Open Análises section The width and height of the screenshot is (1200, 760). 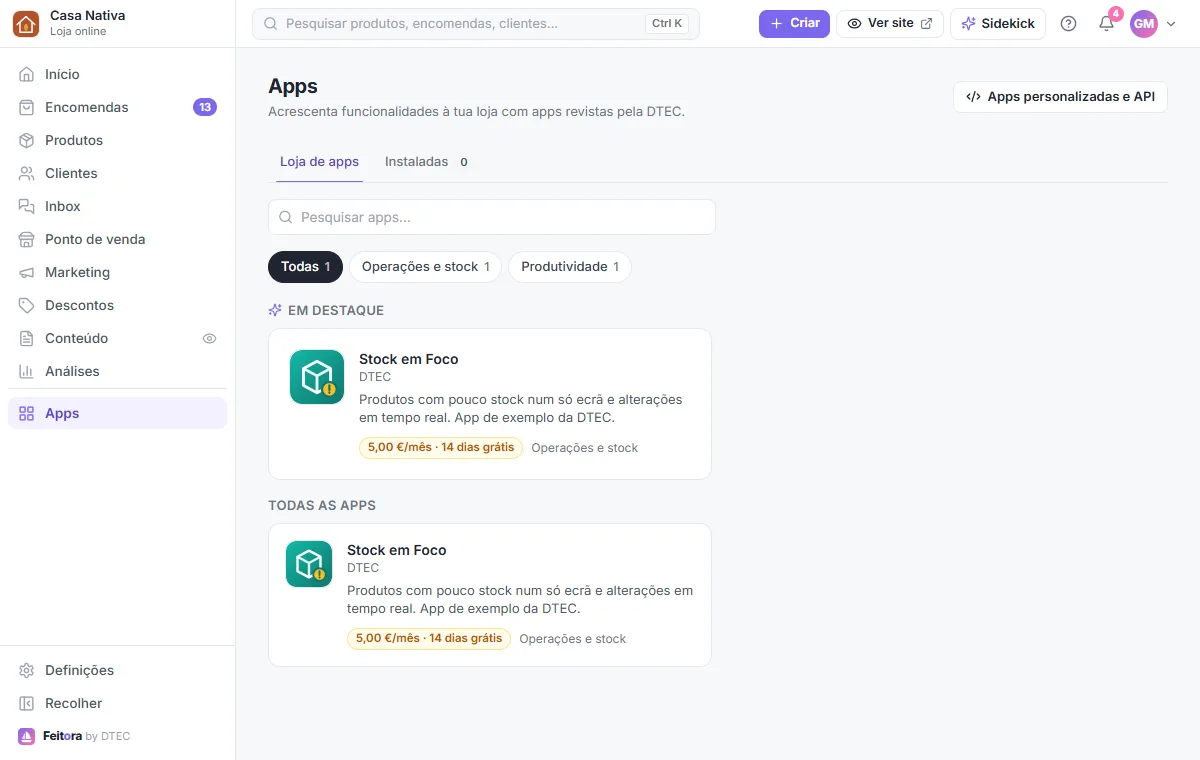117,371
